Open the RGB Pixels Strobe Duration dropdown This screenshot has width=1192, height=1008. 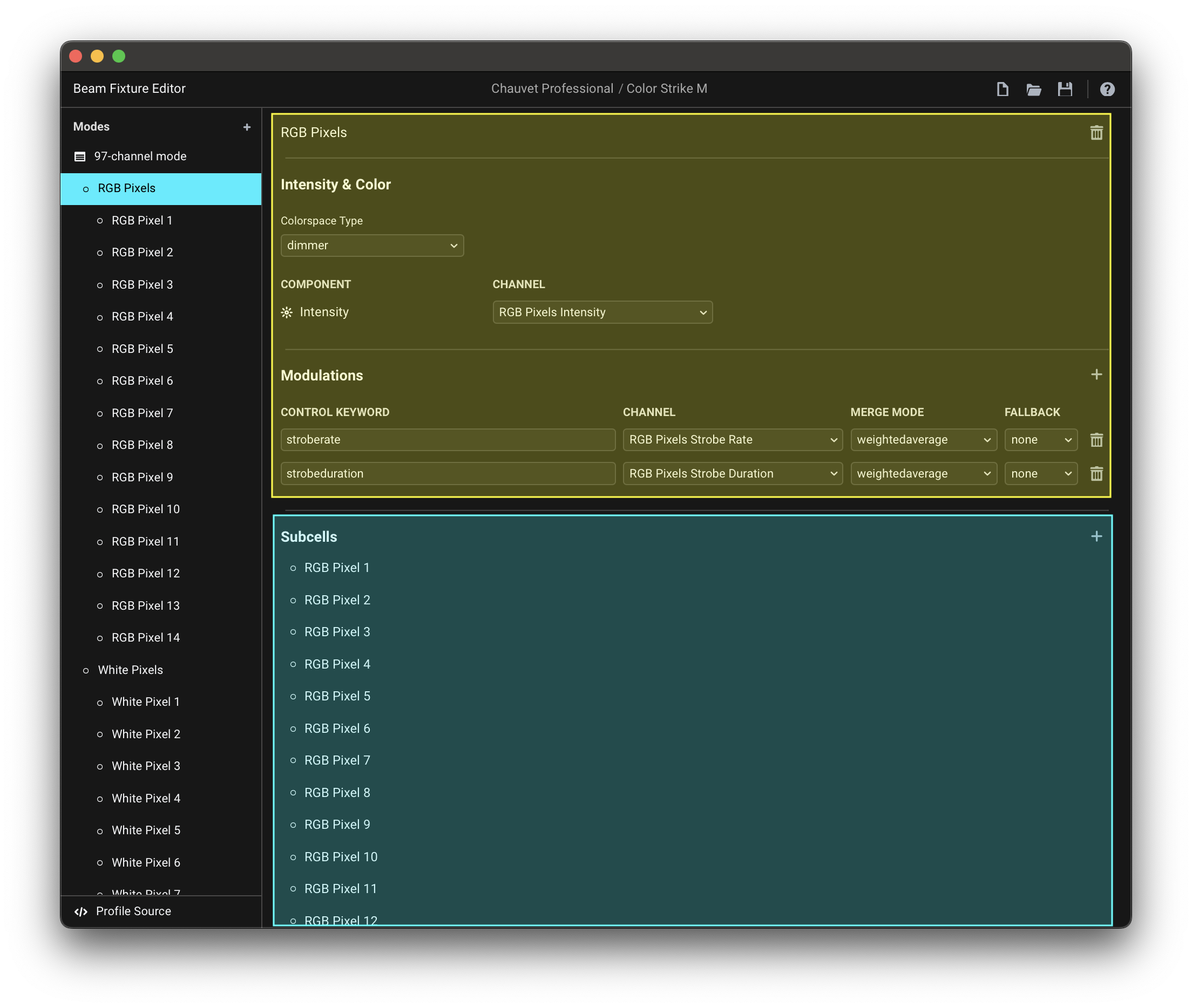point(733,473)
